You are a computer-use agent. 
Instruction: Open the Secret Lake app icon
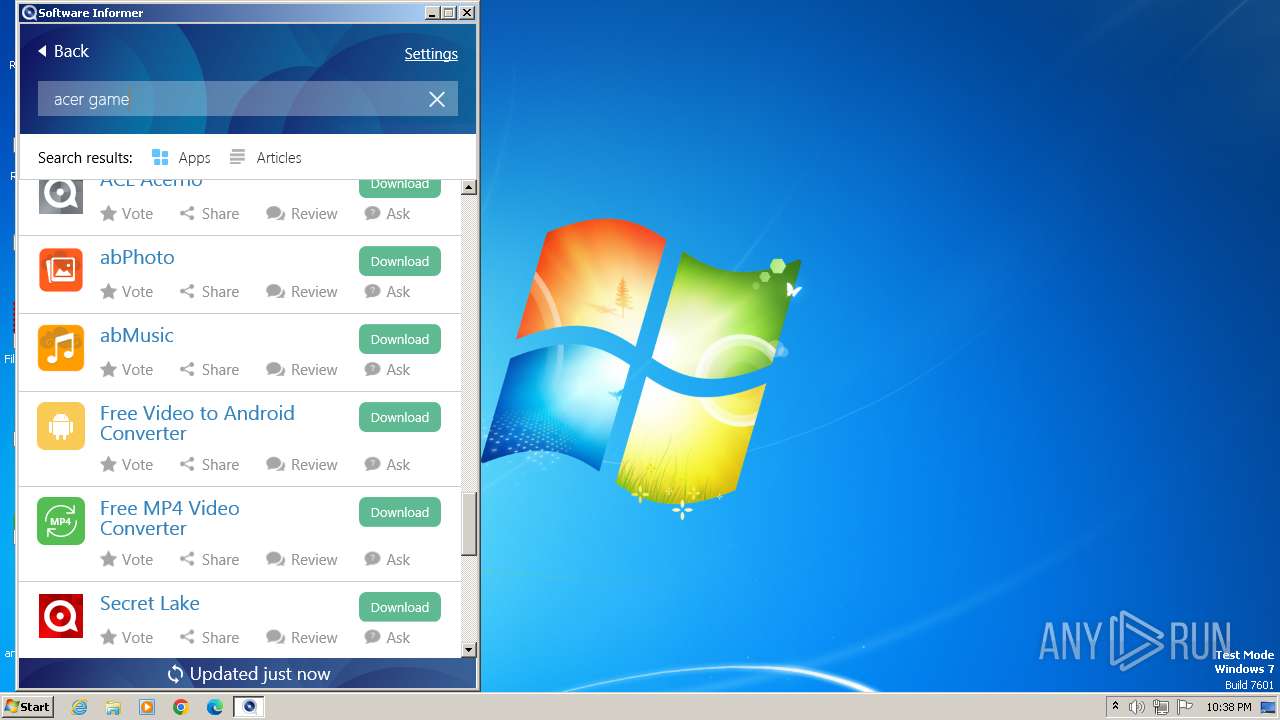[x=61, y=616]
